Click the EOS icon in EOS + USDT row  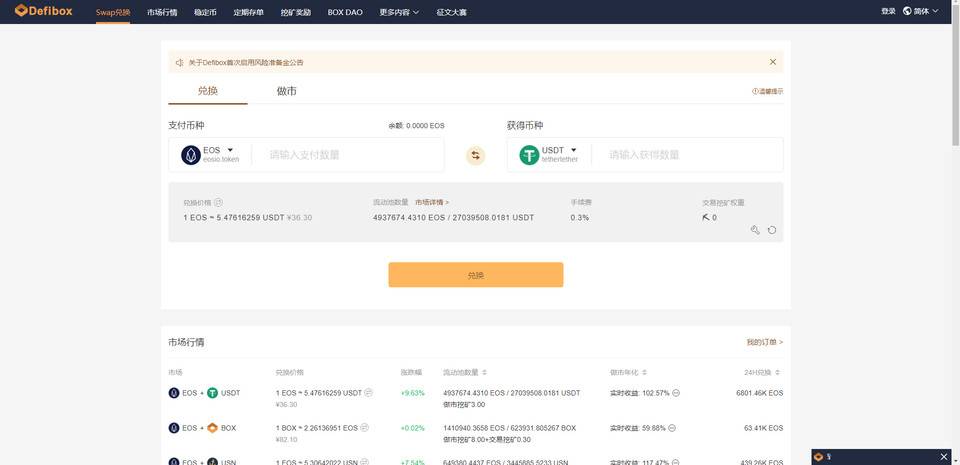[x=174, y=393]
